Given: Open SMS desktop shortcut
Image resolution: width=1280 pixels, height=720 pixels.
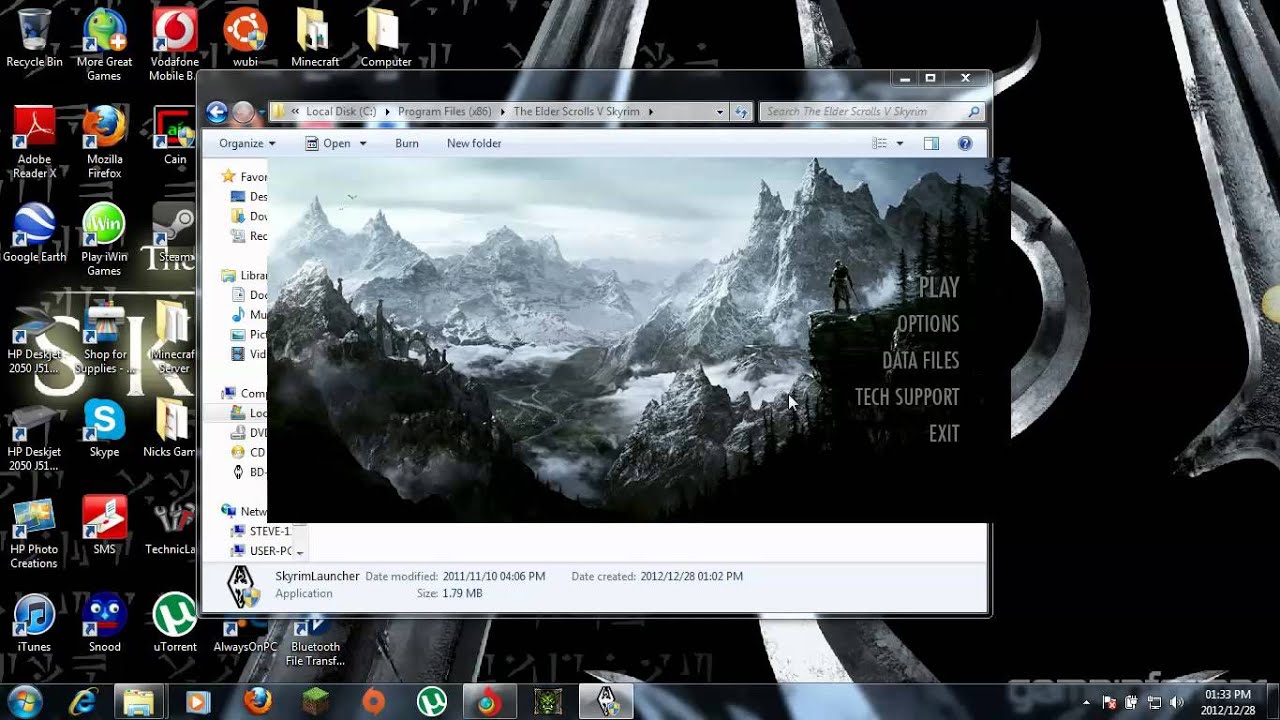Looking at the screenshot, I should (x=104, y=526).
